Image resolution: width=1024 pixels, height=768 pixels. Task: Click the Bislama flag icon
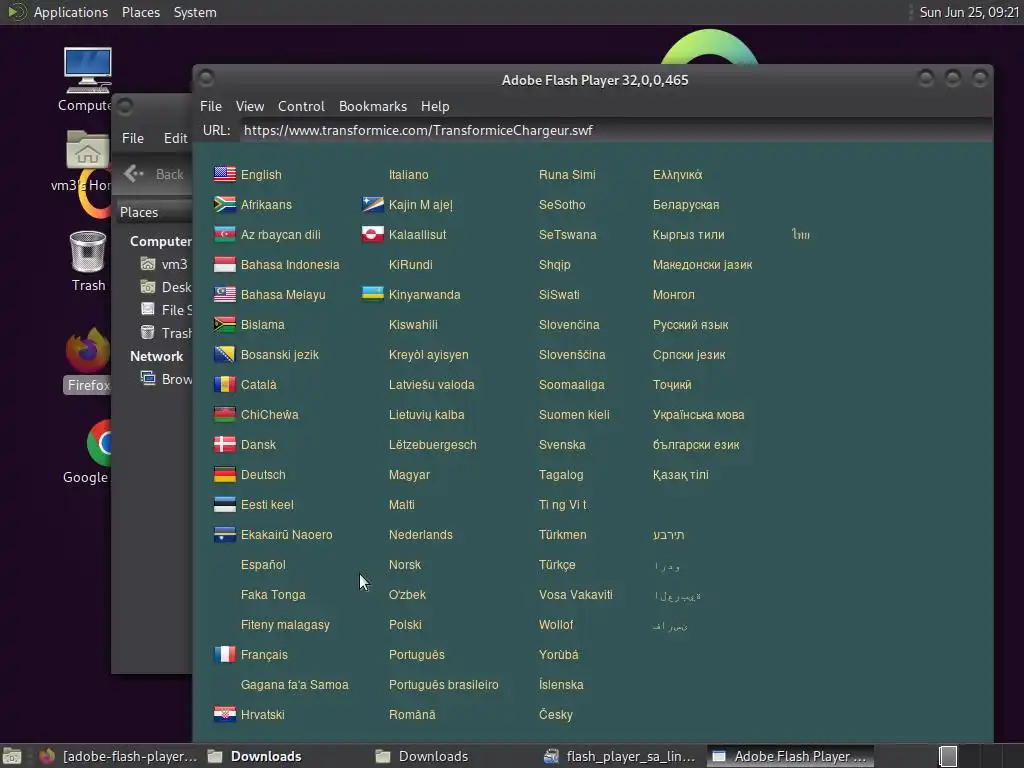225,325
